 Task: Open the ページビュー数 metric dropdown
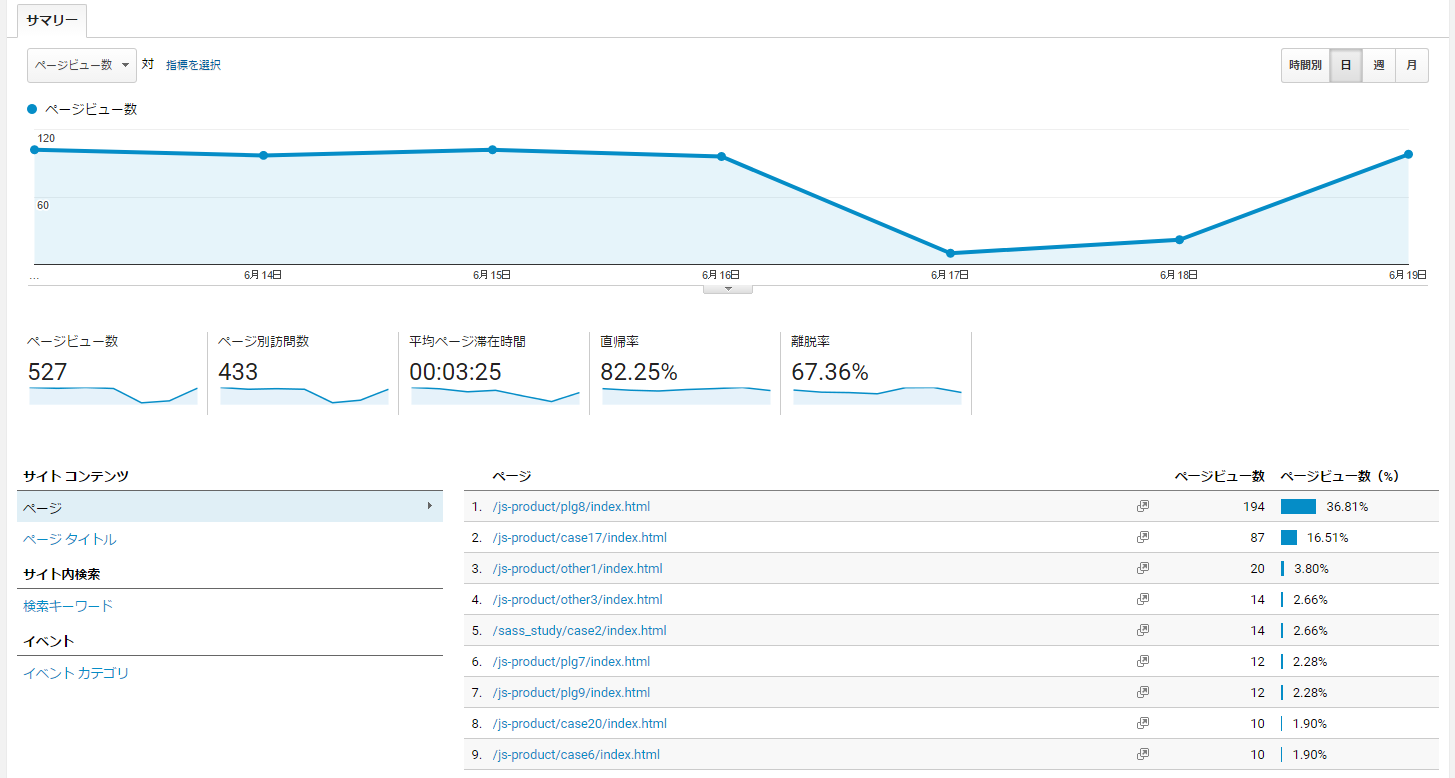pyautogui.click(x=82, y=65)
